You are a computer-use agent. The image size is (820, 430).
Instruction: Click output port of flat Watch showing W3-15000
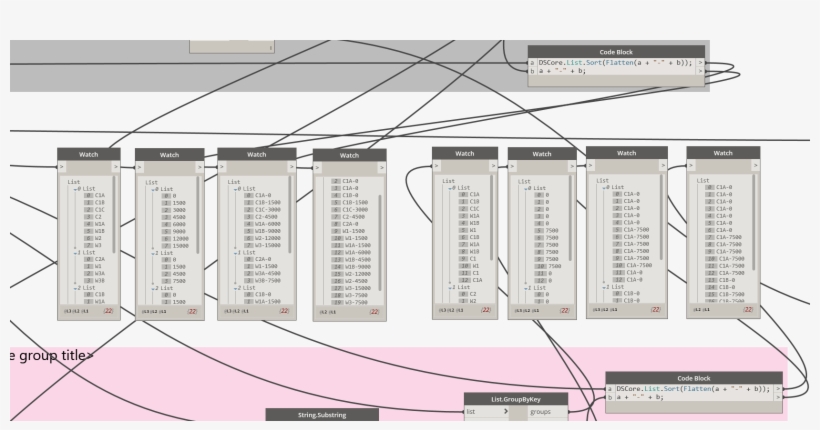tap(382, 168)
